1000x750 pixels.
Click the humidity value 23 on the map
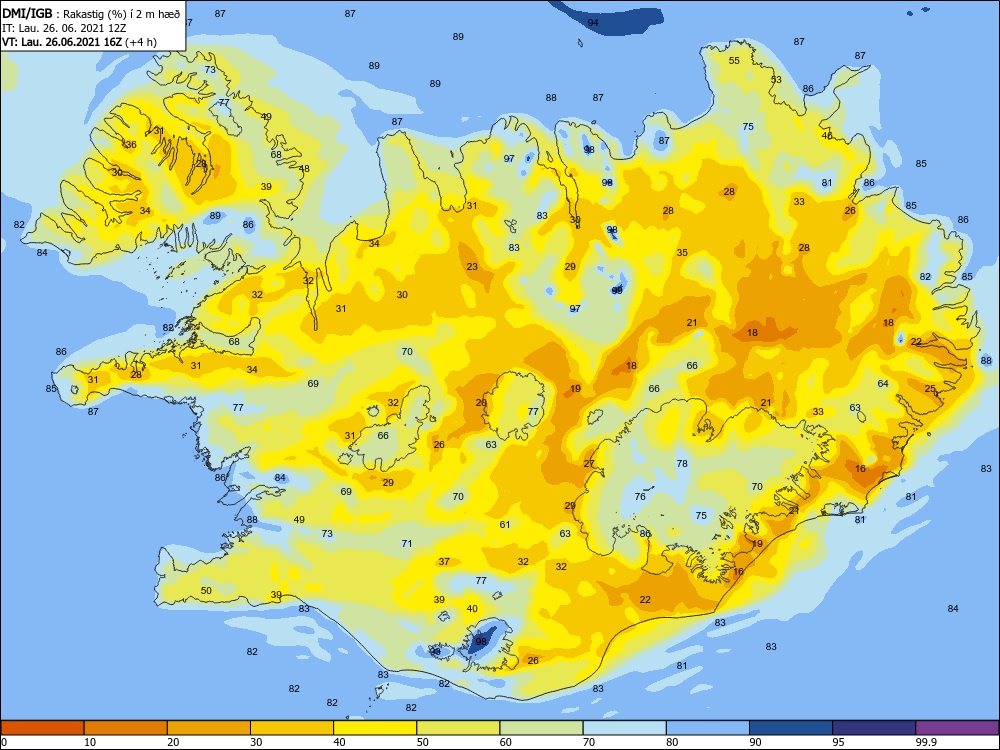(472, 267)
